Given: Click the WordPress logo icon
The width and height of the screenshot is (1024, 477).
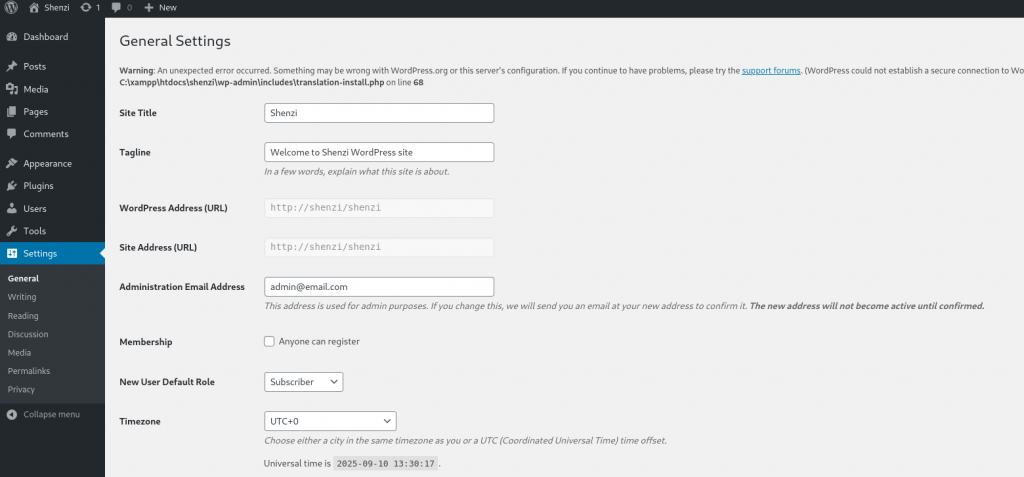Looking at the screenshot, I should click(x=11, y=7).
